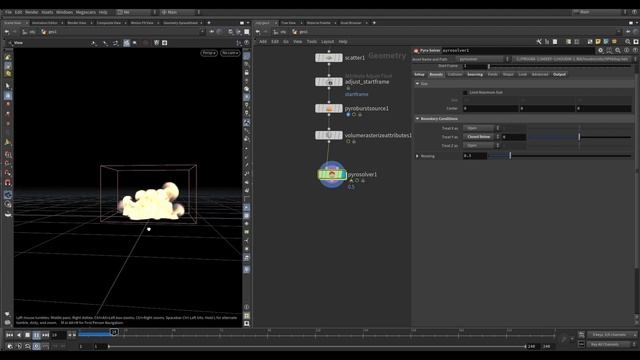Open the File menu
640x360 pixels.
pyautogui.click(x=8, y=12)
